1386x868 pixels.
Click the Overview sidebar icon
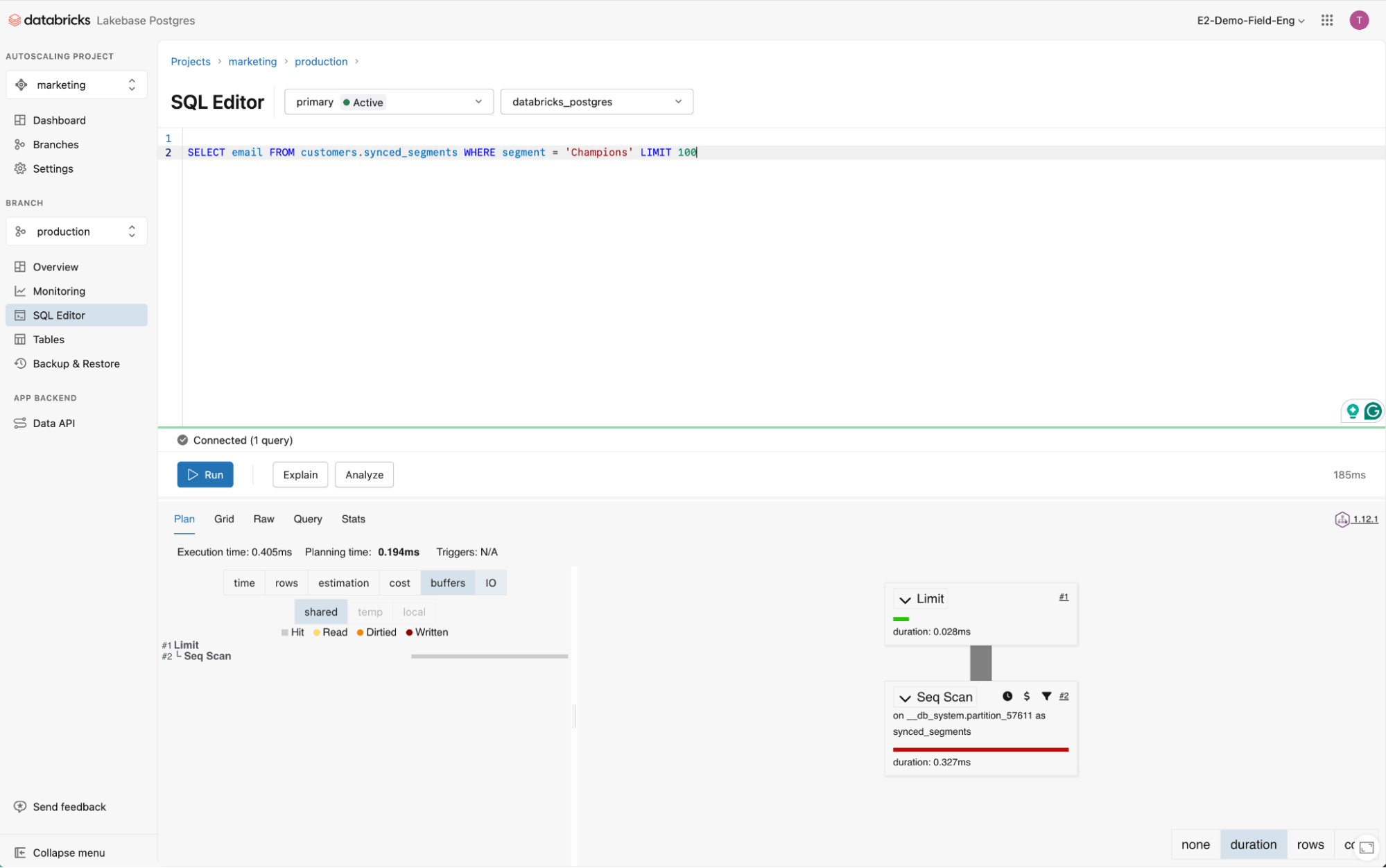(20, 267)
